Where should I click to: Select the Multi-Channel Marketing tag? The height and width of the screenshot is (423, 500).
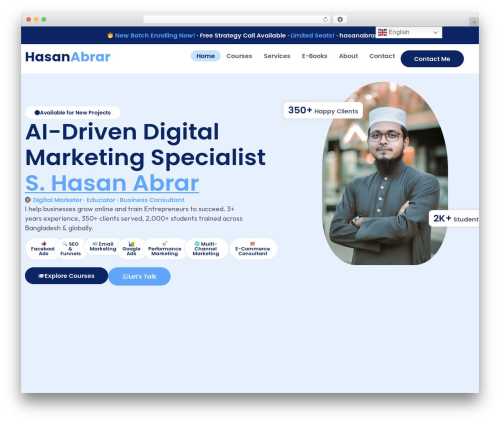[206, 249]
